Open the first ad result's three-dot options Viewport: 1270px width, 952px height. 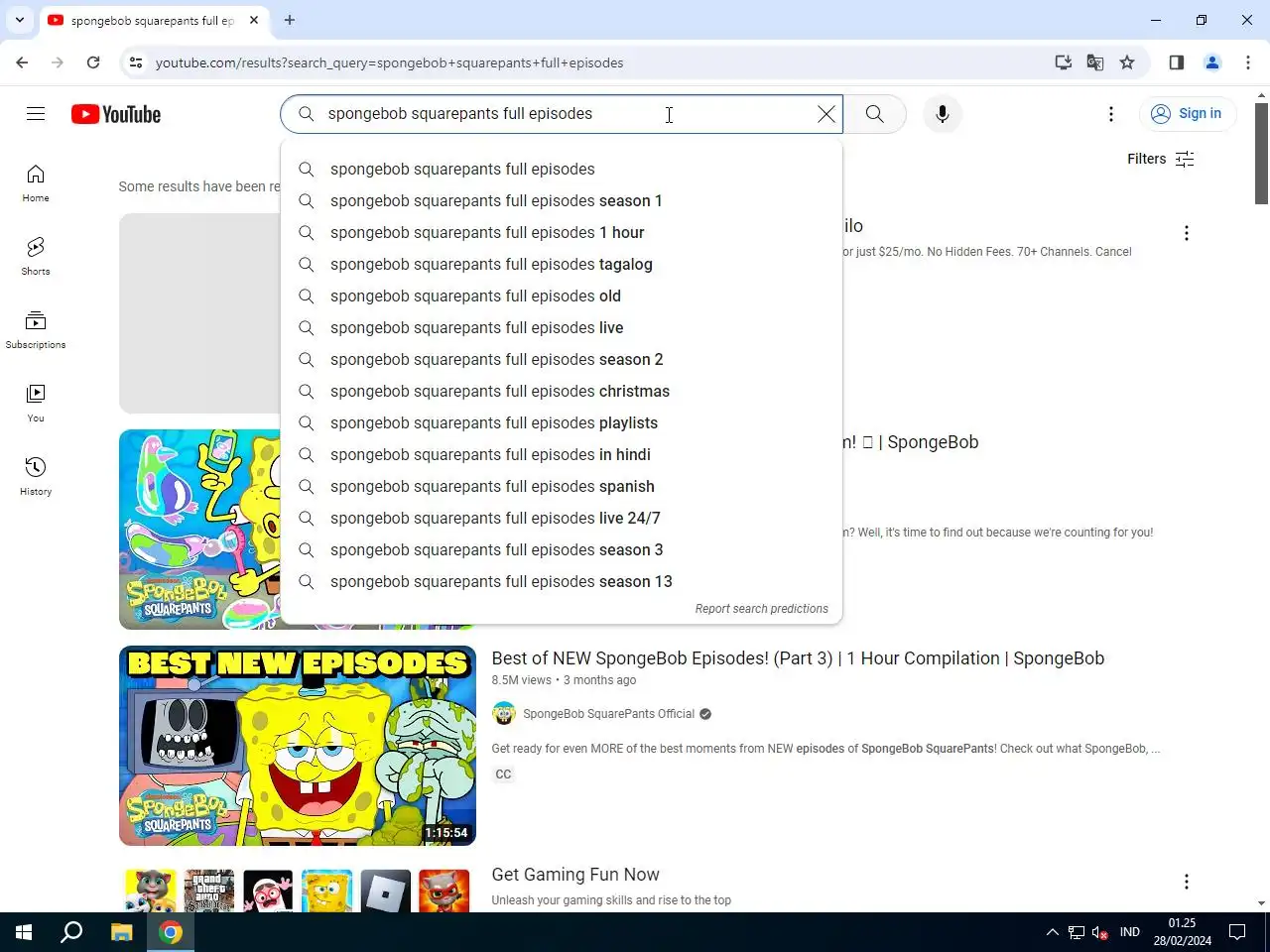1187,233
